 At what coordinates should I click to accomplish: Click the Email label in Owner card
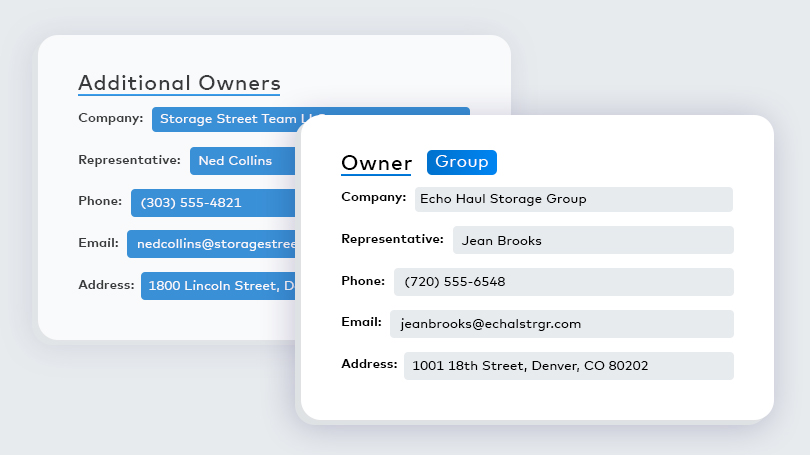361,322
